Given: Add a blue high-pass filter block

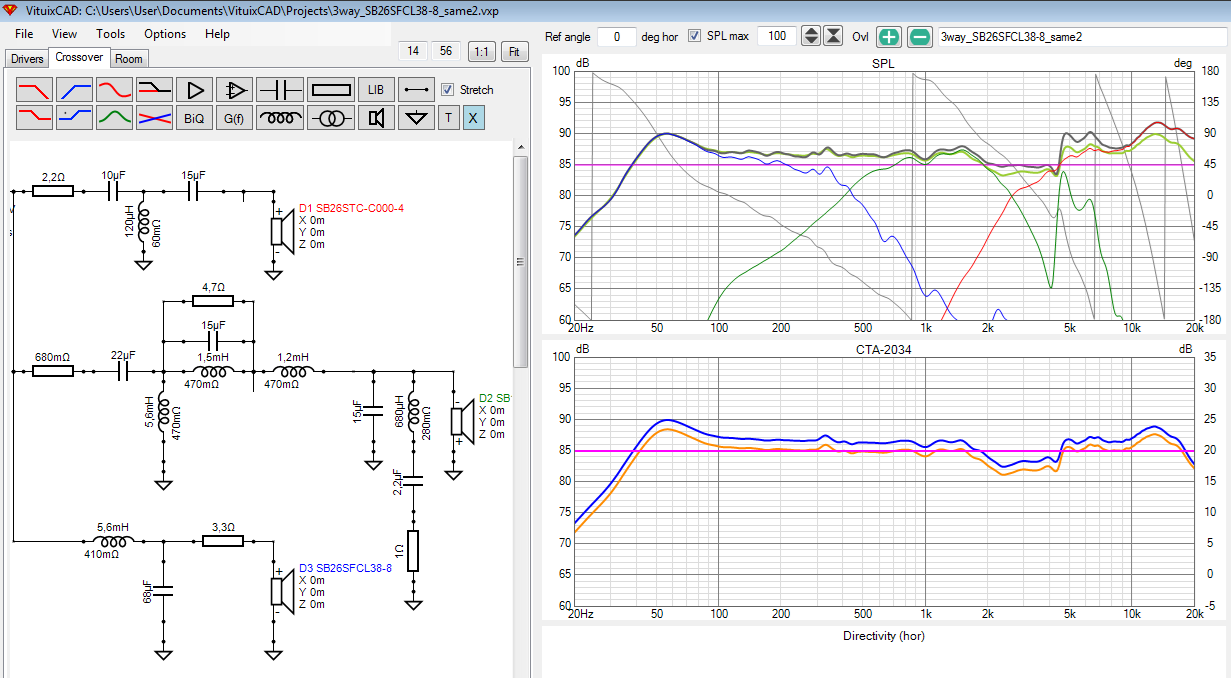Looking at the screenshot, I should pos(75,89).
